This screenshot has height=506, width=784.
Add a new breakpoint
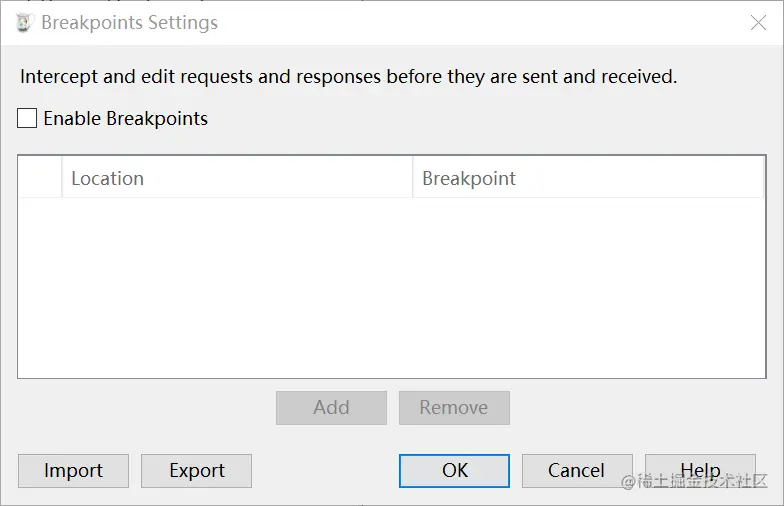tap(332, 408)
